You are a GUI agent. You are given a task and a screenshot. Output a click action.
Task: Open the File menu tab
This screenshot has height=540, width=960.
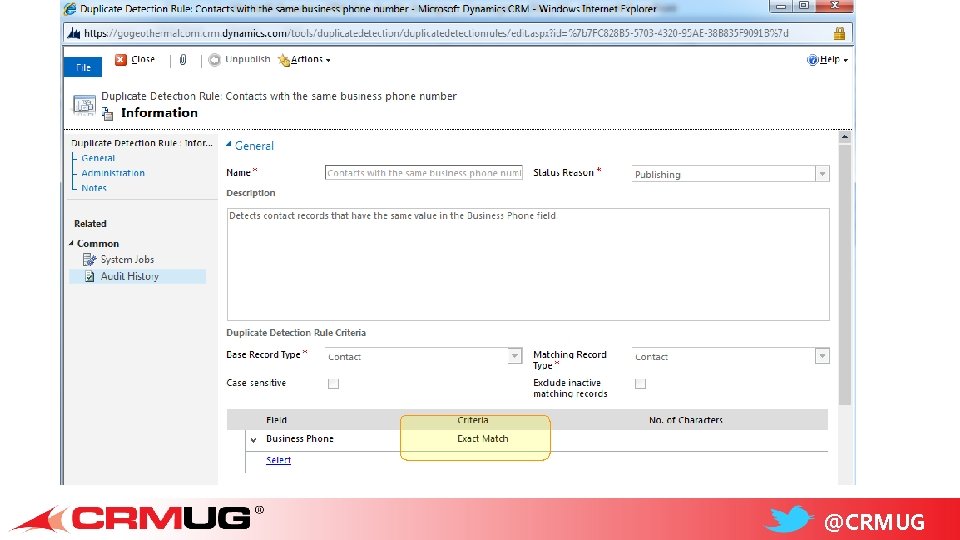click(83, 67)
